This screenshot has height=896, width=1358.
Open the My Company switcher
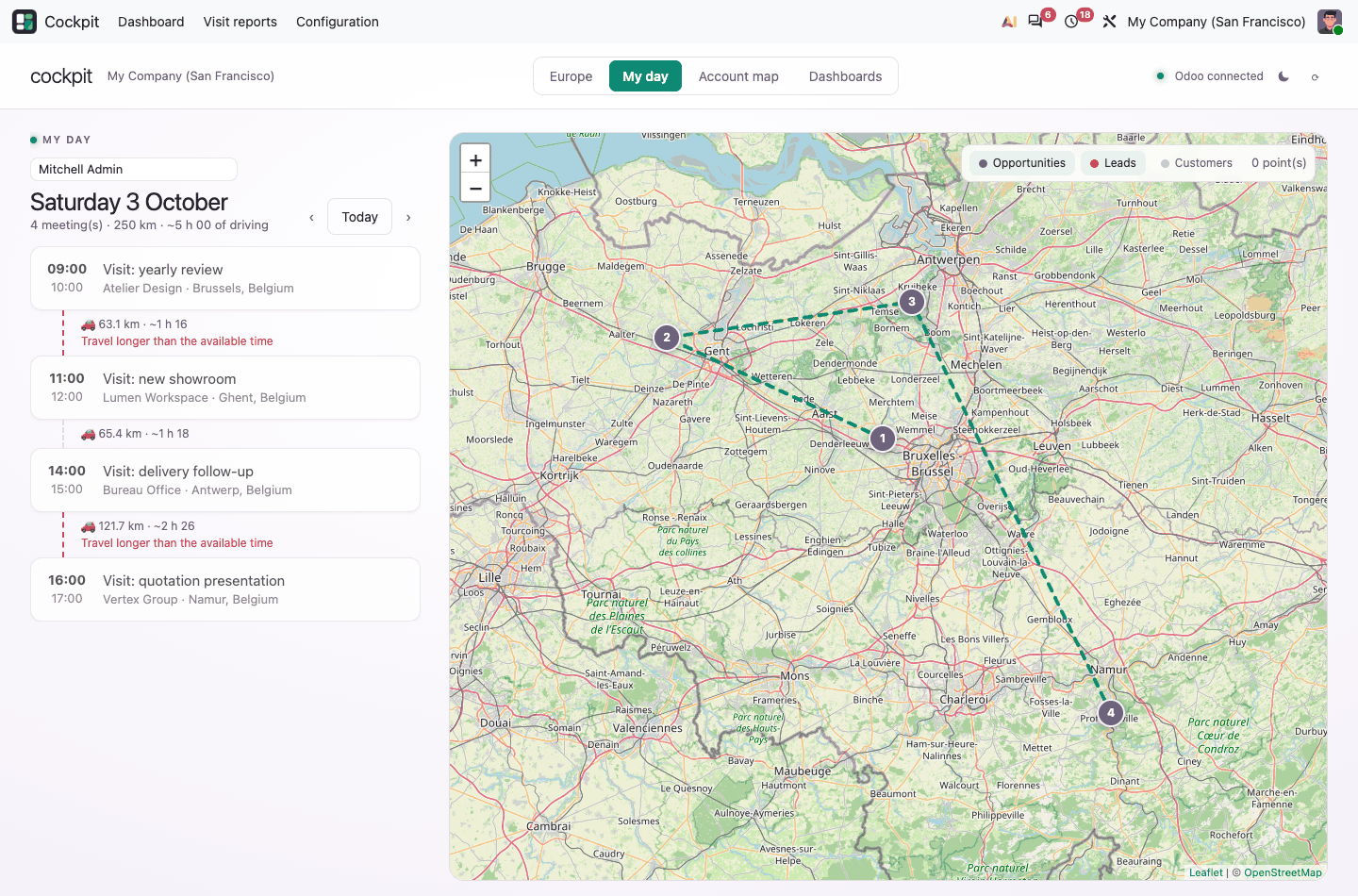click(x=1217, y=22)
